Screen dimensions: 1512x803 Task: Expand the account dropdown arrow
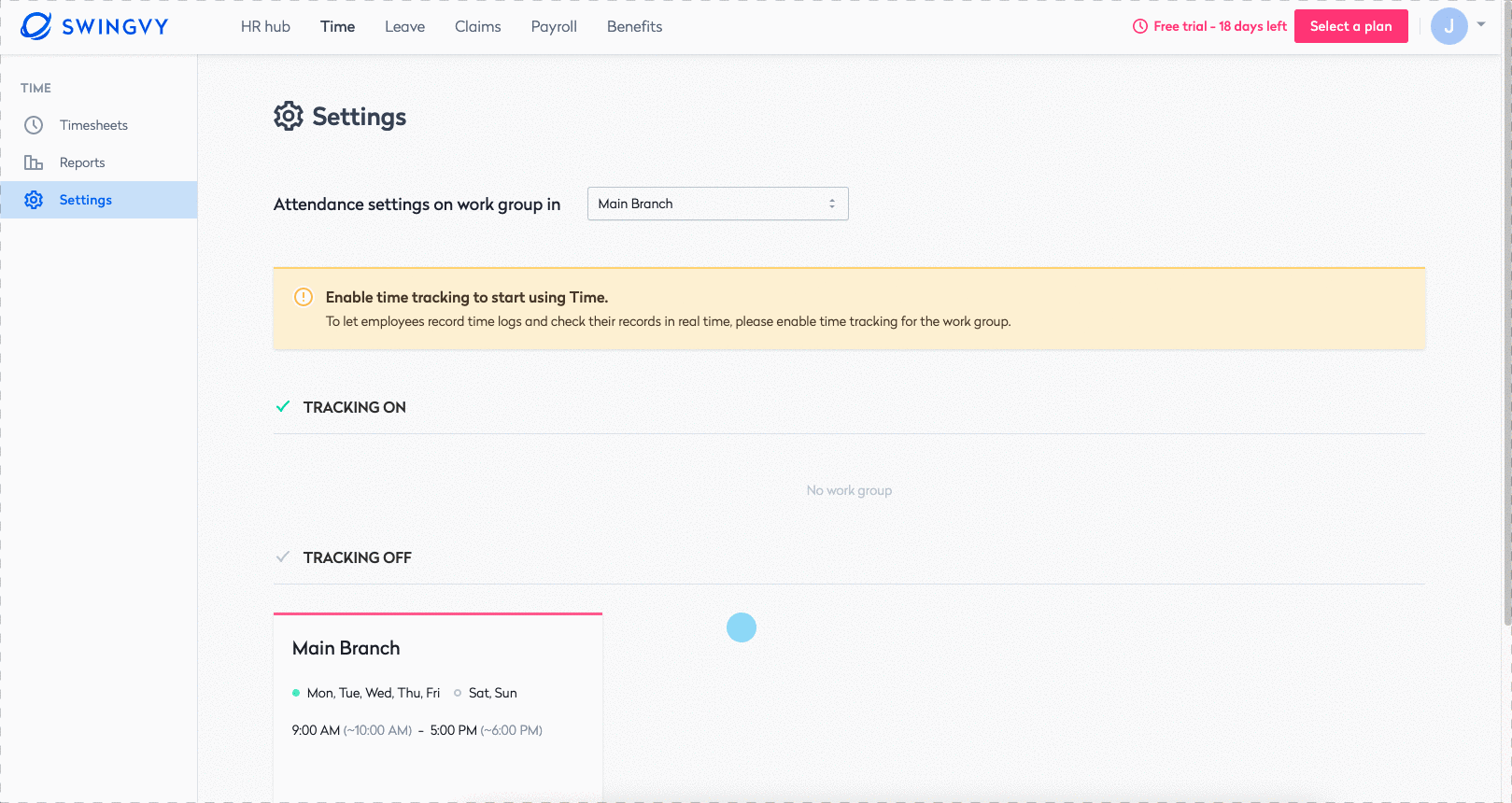[x=1481, y=25]
